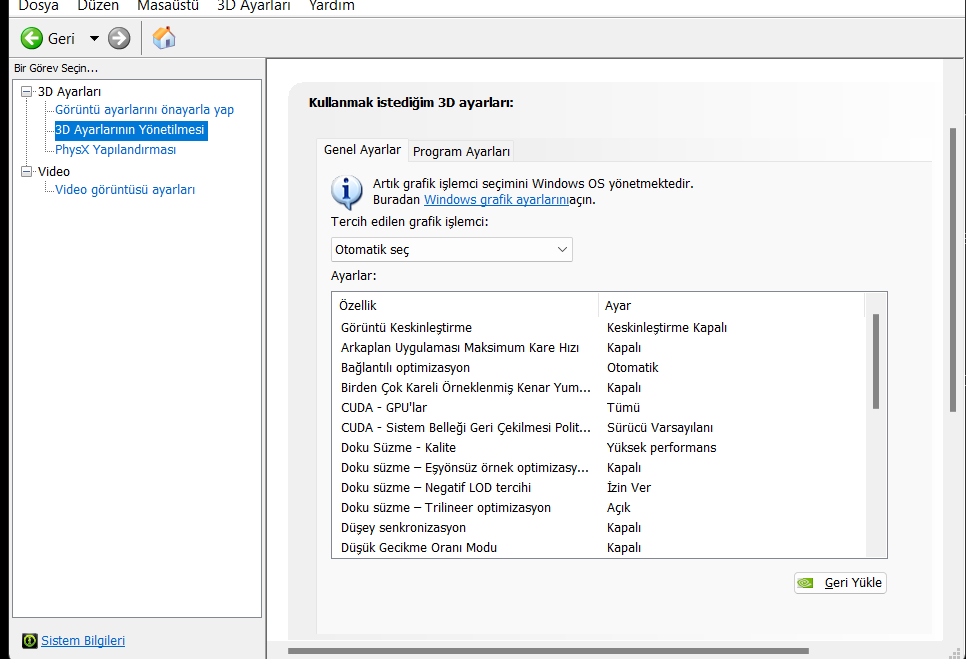Select Doku süzme Eşyönsüz örnek optimizasyon row
Viewport: 966px width, 659px height.
(599, 467)
